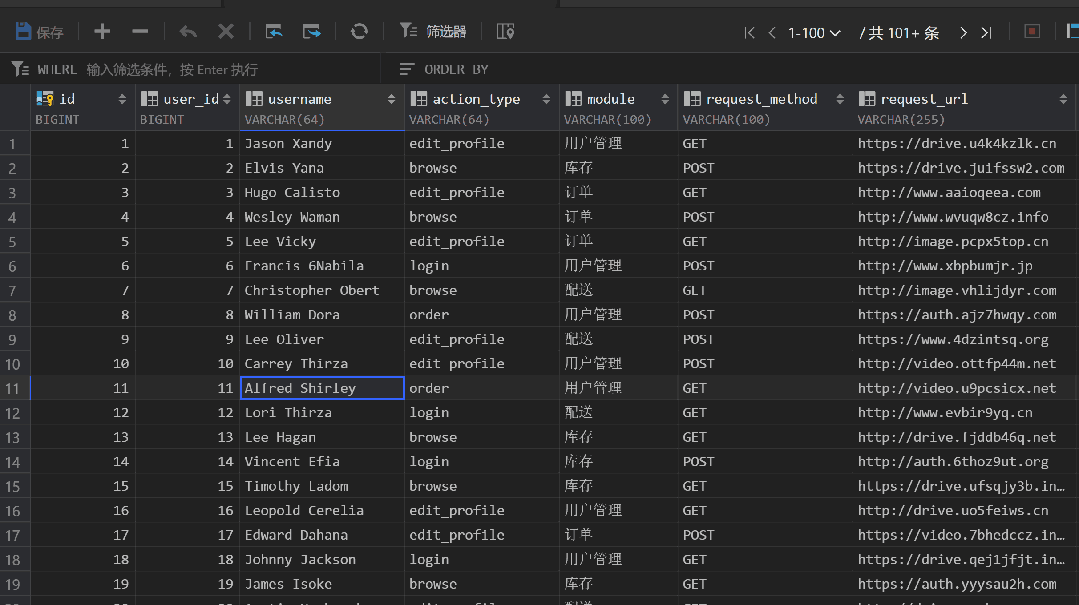
Task: Click the William Dora username cell
Action: coord(322,315)
